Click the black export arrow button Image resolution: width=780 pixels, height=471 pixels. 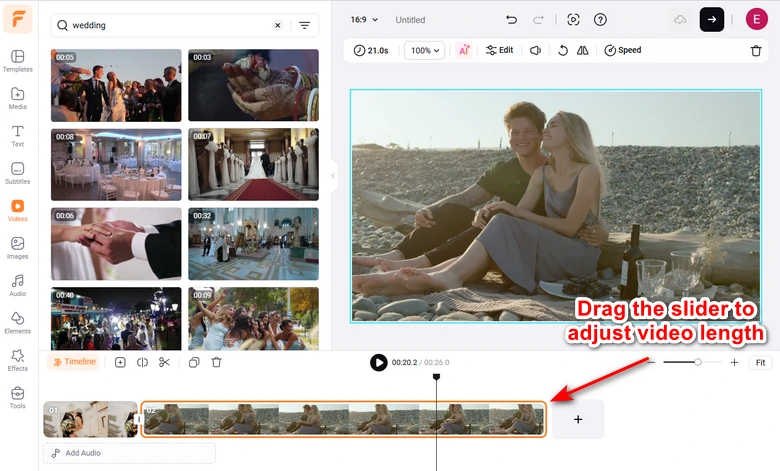pos(712,20)
